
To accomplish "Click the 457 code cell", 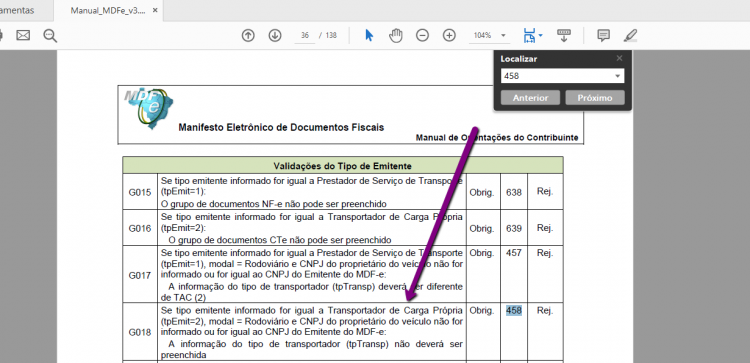I will (514, 252).
